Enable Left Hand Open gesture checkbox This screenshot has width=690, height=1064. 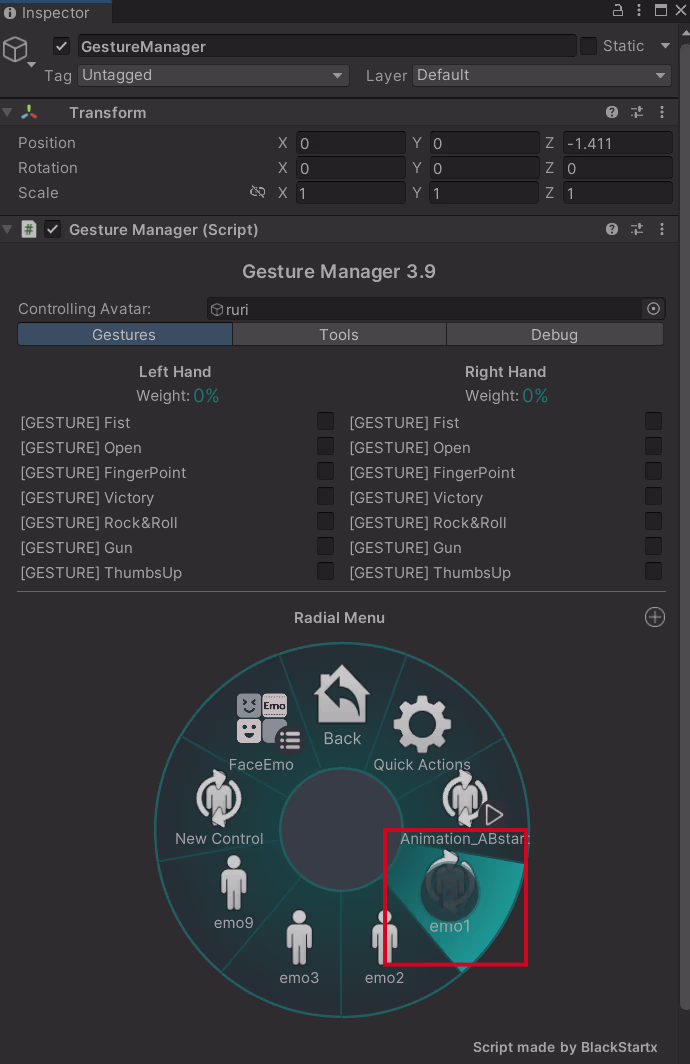(x=326, y=446)
